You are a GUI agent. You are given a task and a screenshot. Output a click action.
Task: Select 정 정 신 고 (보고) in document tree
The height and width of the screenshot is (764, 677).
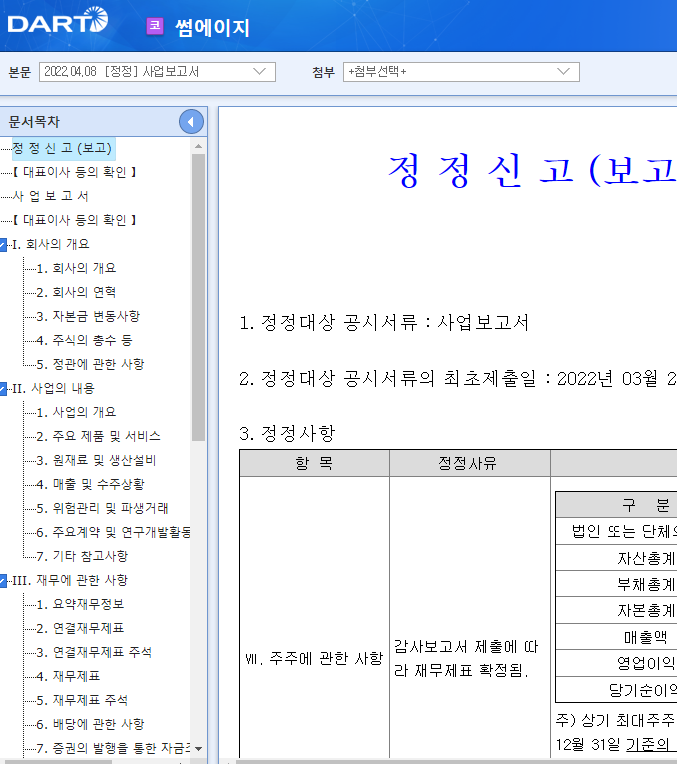point(62,148)
